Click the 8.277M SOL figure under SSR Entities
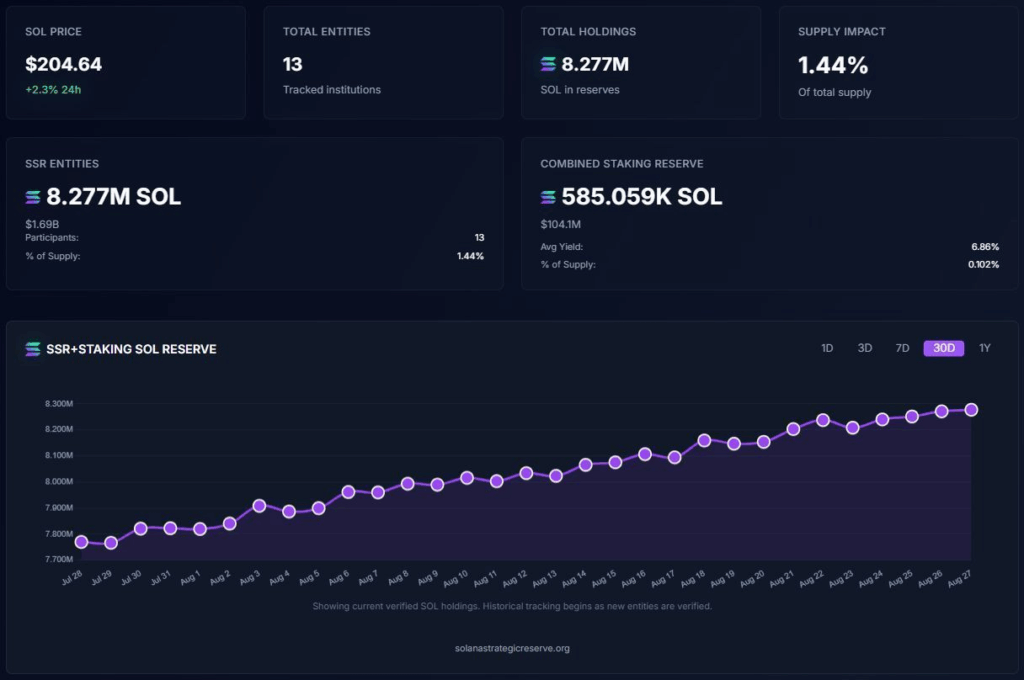Screen dimensions: 1024x680 [114, 197]
